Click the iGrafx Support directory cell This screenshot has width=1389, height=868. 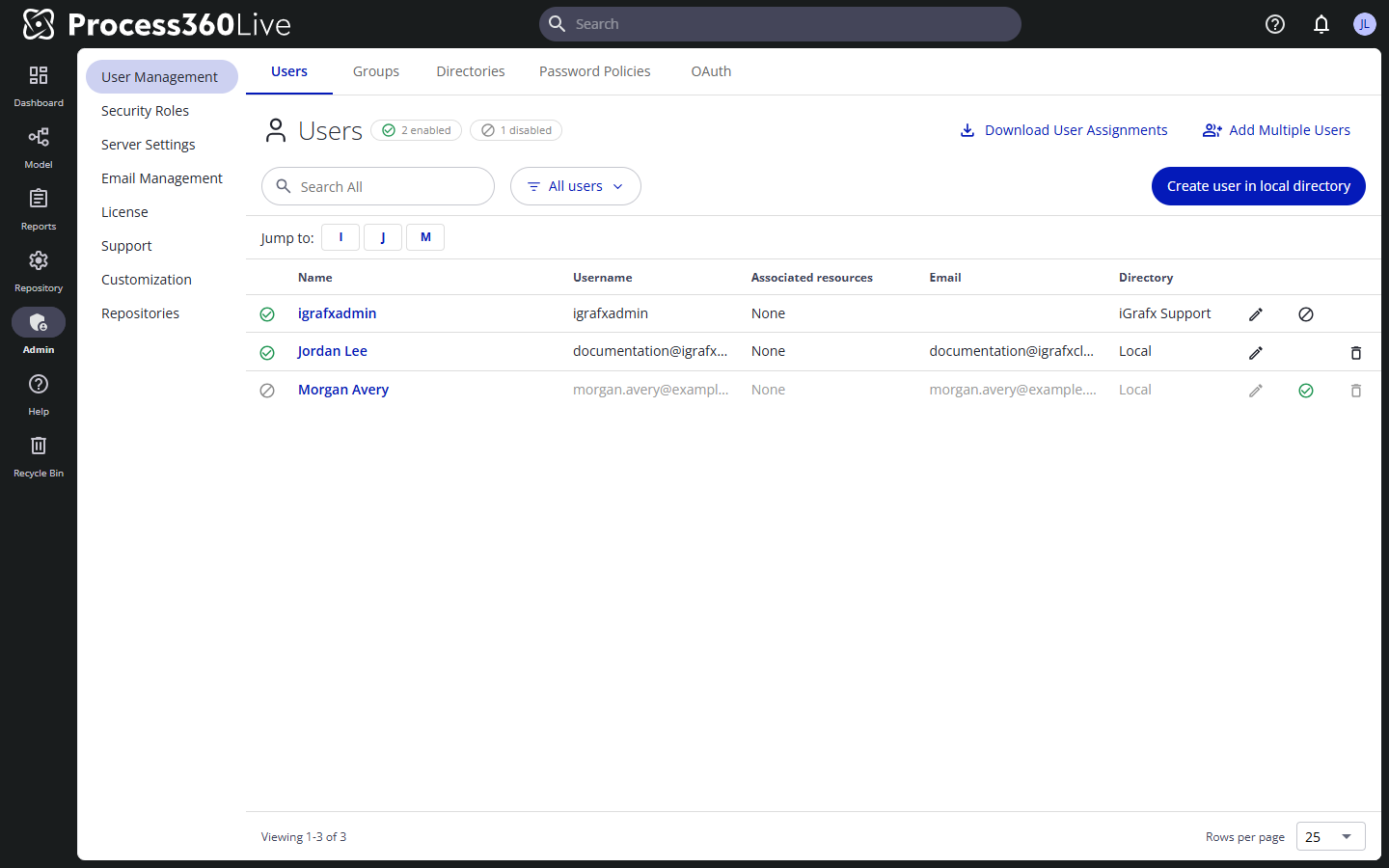click(1164, 313)
